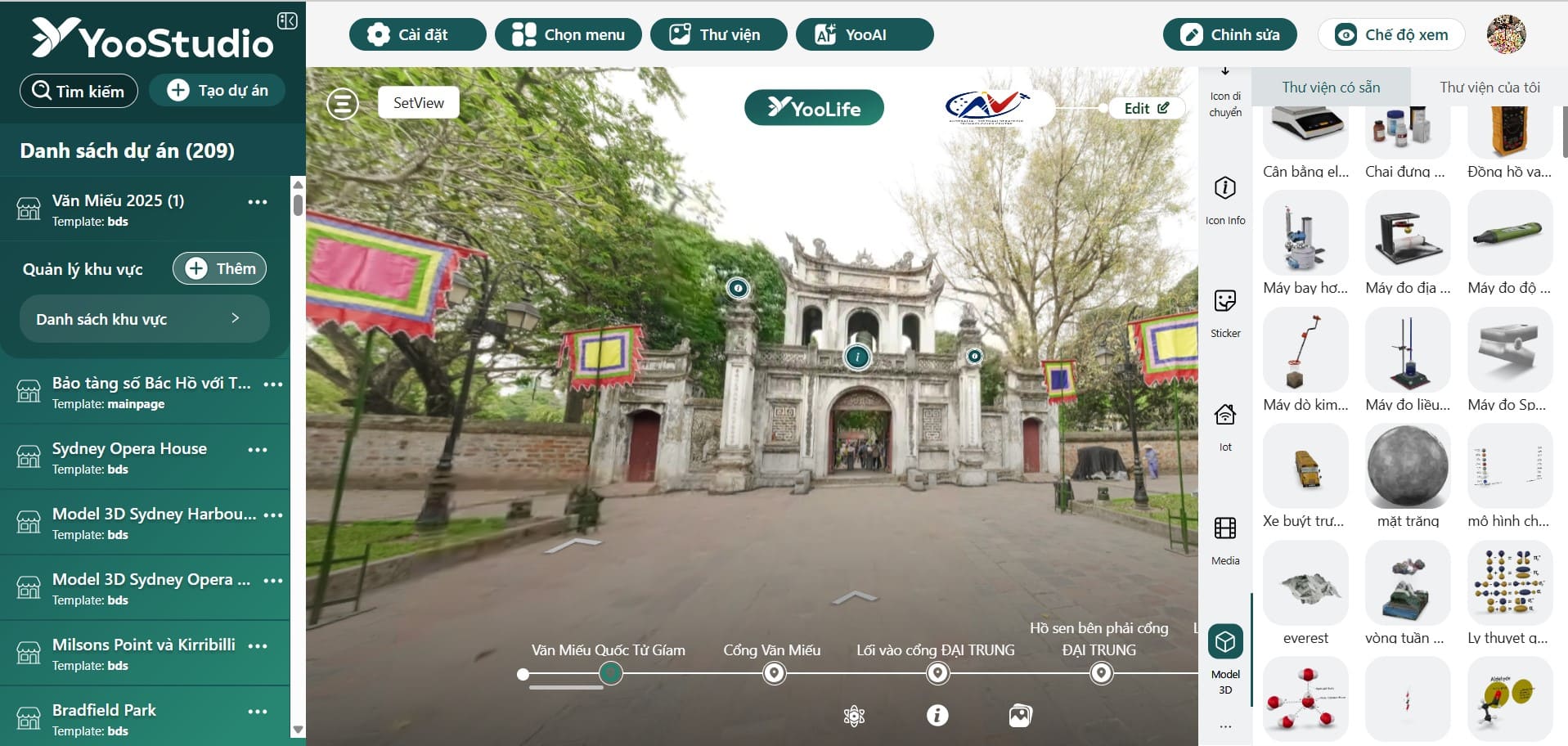
Task: Choose mặt trăng model thumbnail
Action: pyautogui.click(x=1408, y=466)
